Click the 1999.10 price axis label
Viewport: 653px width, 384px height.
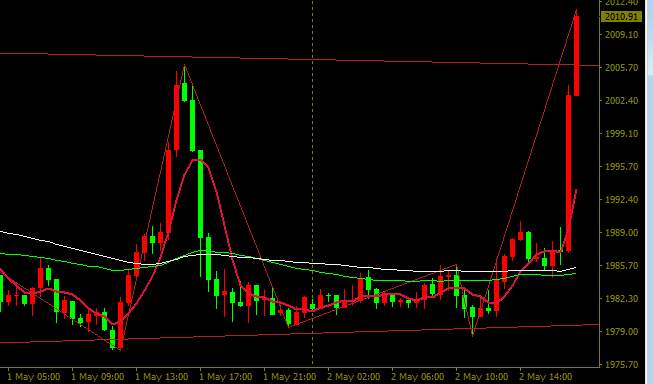tap(621, 133)
